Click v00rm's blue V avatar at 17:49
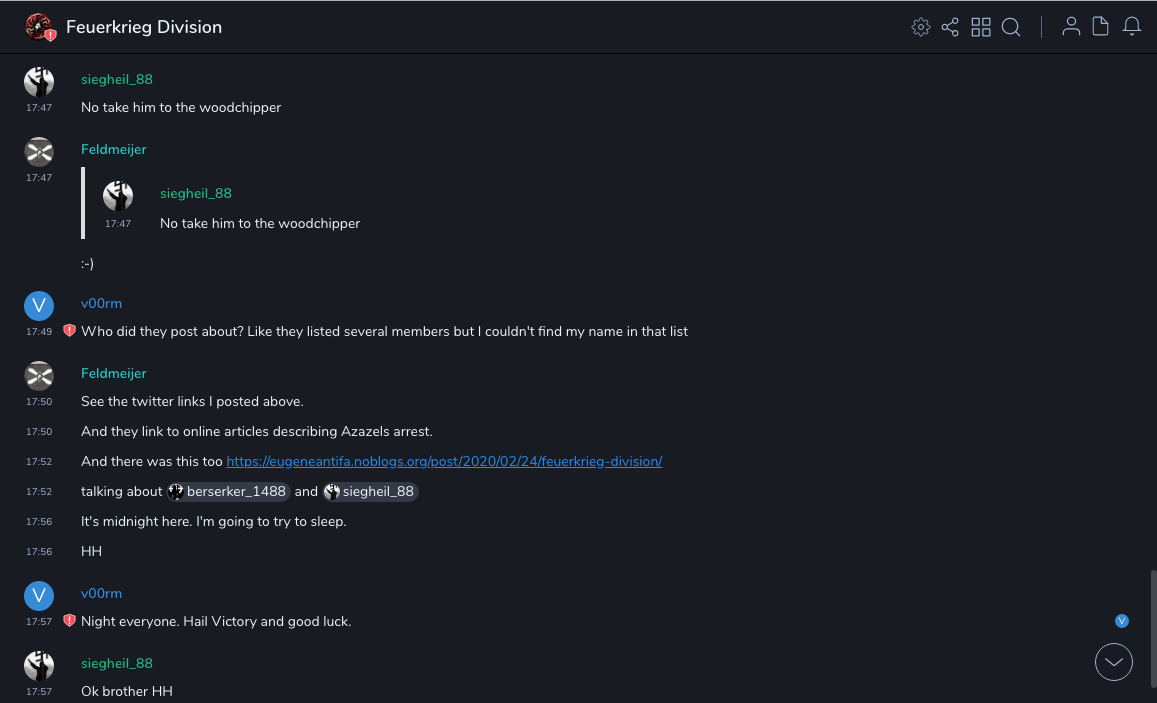Screen dimensions: 1157x703 pos(39,306)
